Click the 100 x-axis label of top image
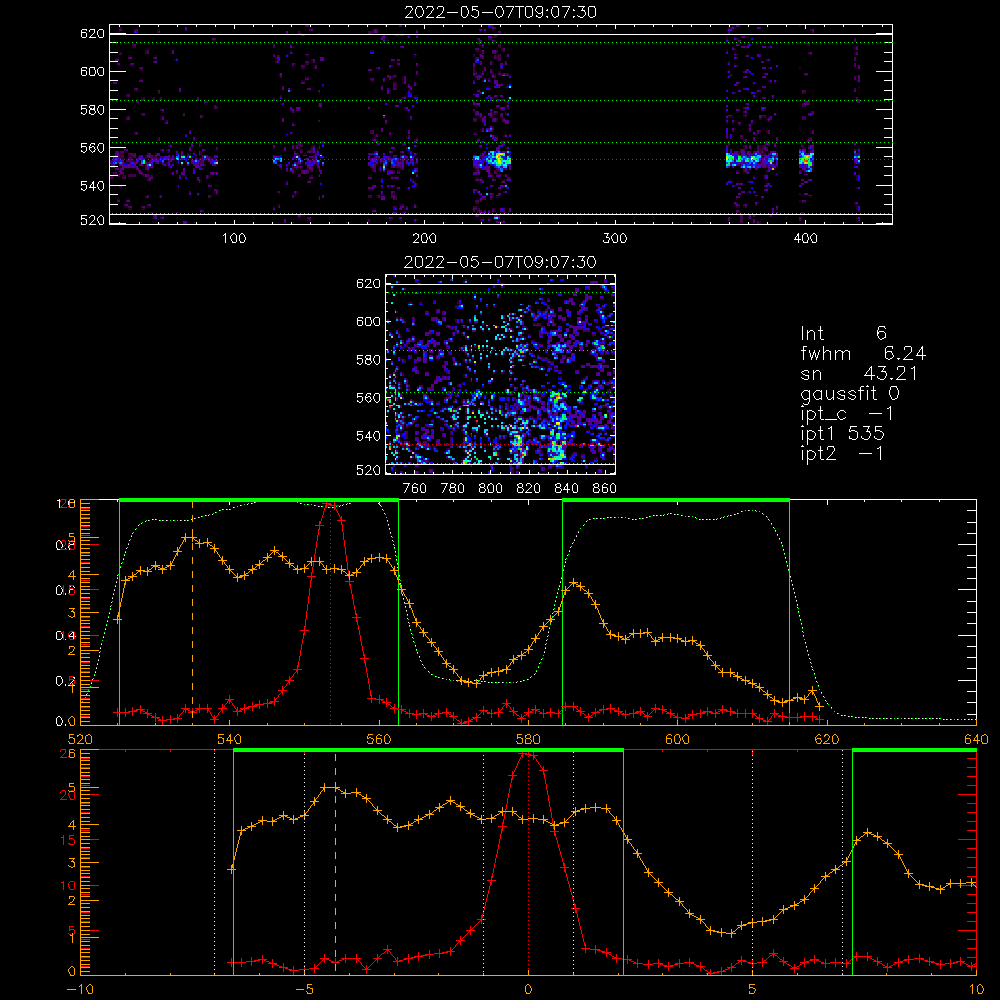This screenshot has width=1000, height=1000. [x=234, y=239]
